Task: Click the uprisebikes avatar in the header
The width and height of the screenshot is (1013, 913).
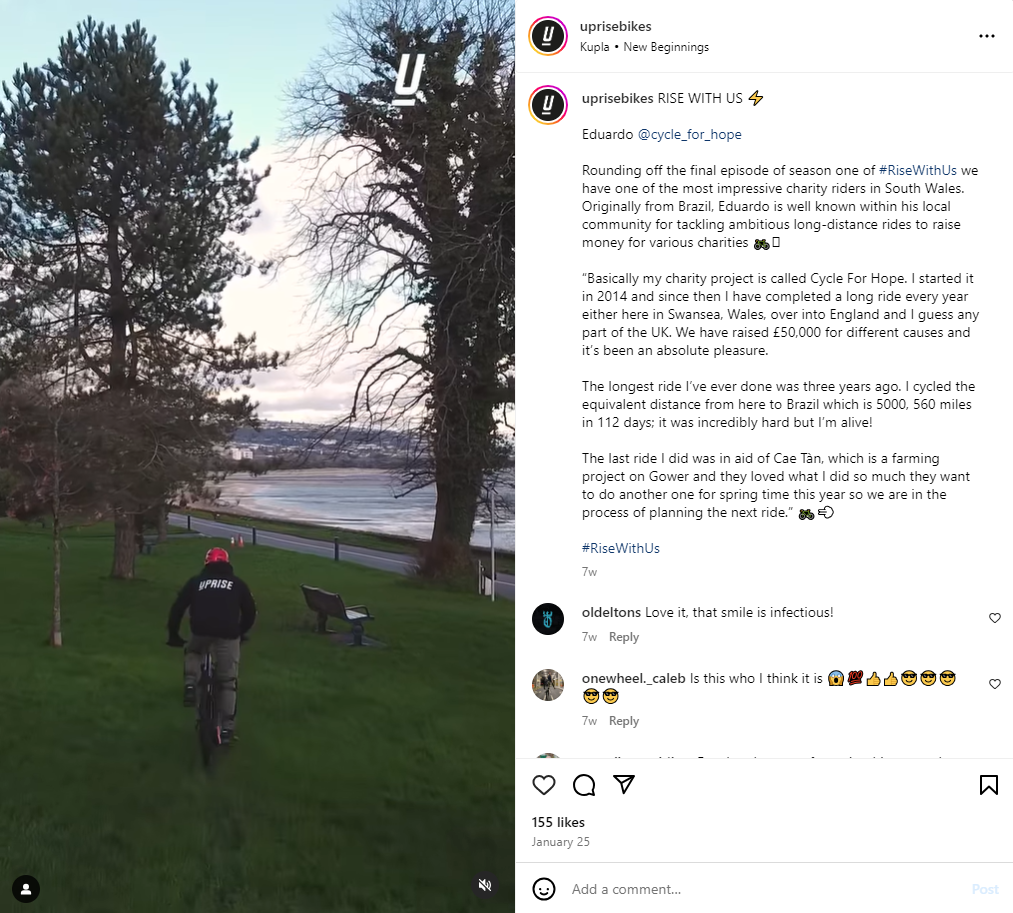Action: pyautogui.click(x=548, y=36)
